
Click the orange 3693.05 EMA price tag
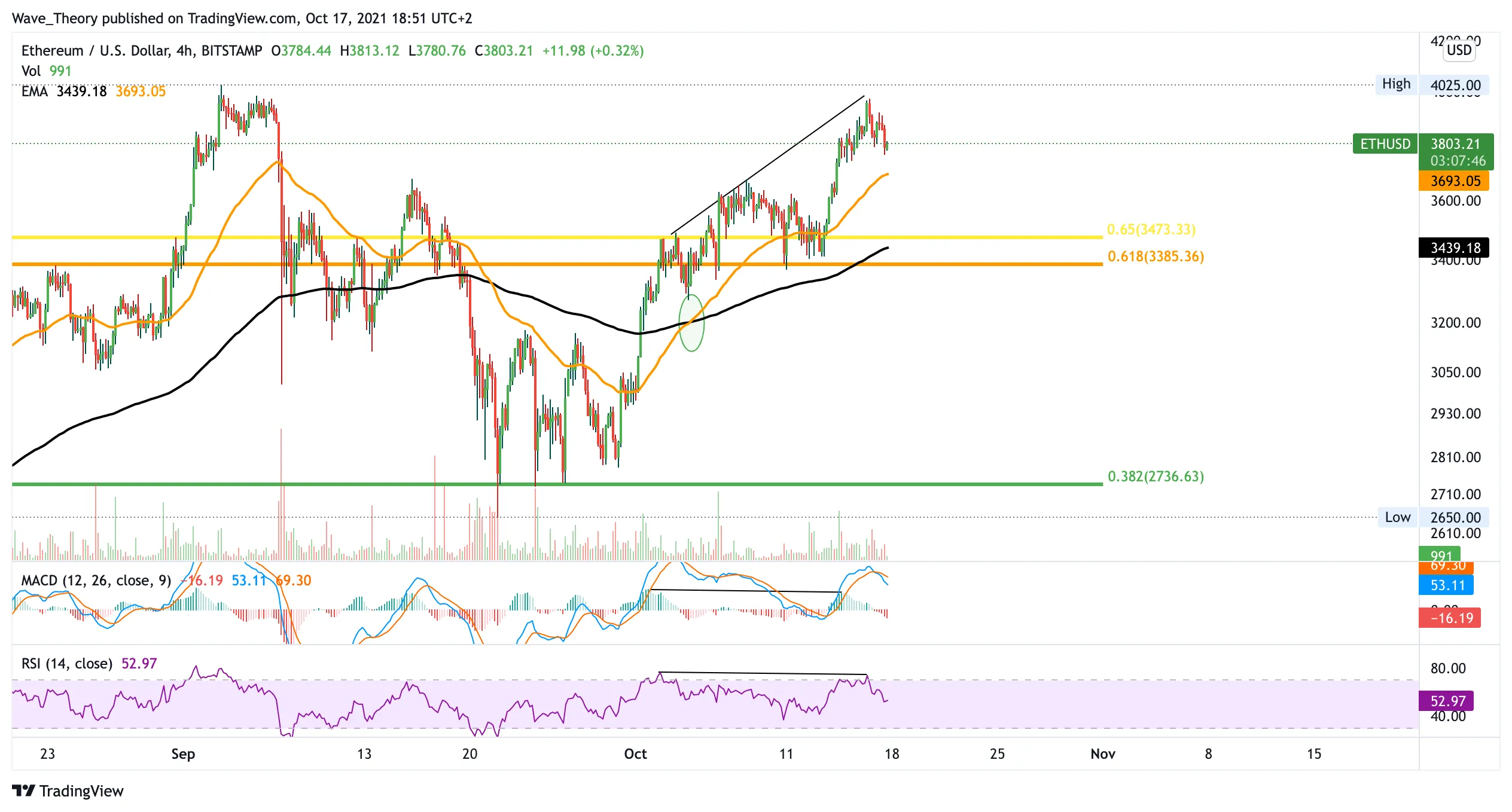coord(1454,181)
